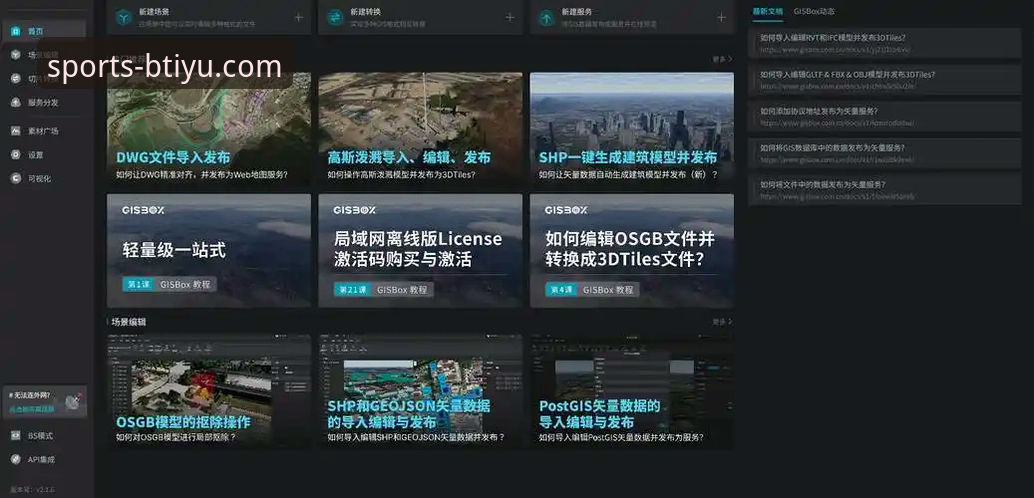Click the cube icon on 新建场景 card
This screenshot has height=498, width=1034.
coord(123,17)
